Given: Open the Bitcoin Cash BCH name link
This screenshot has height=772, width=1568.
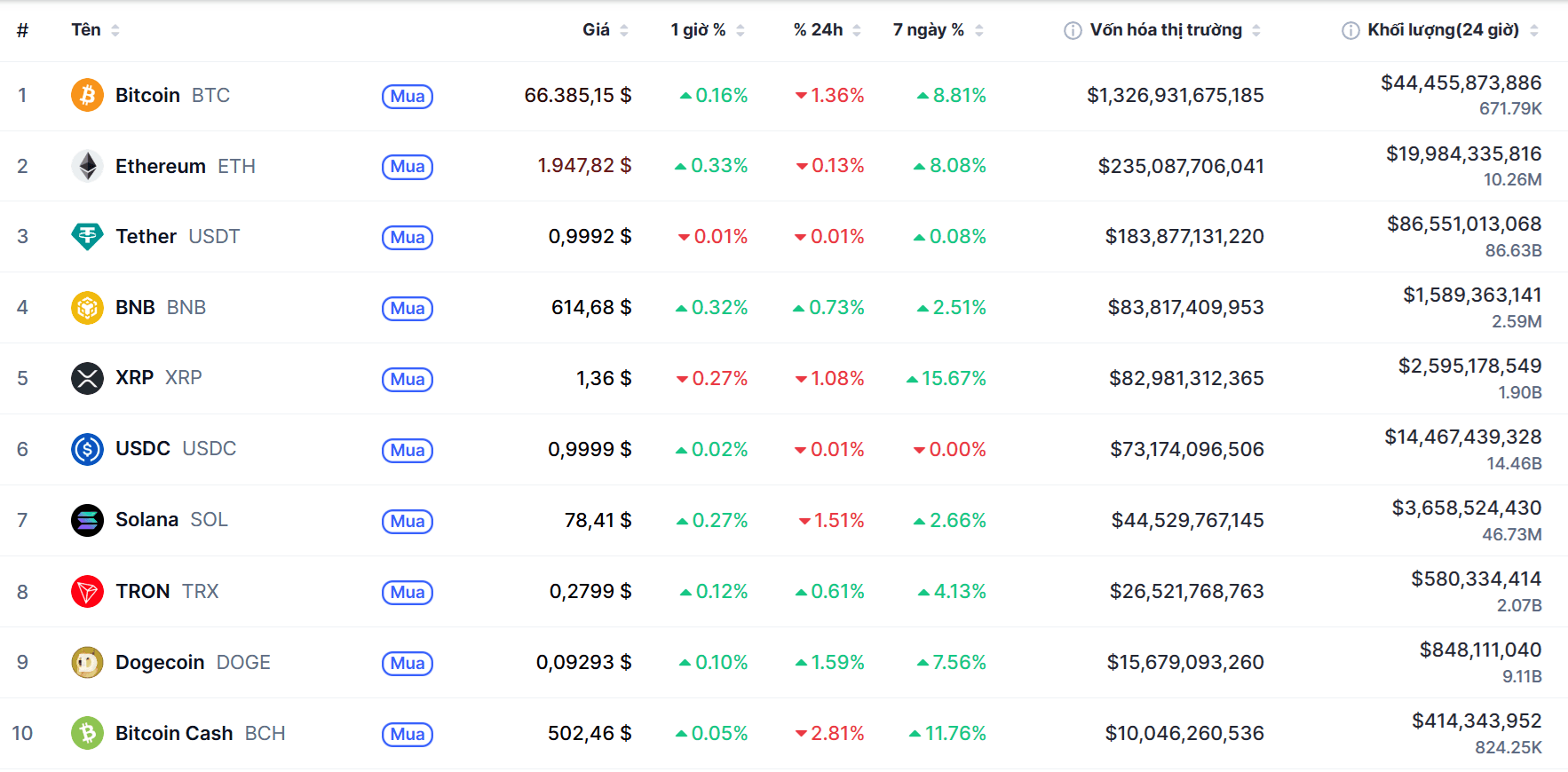Looking at the screenshot, I should click(x=201, y=733).
